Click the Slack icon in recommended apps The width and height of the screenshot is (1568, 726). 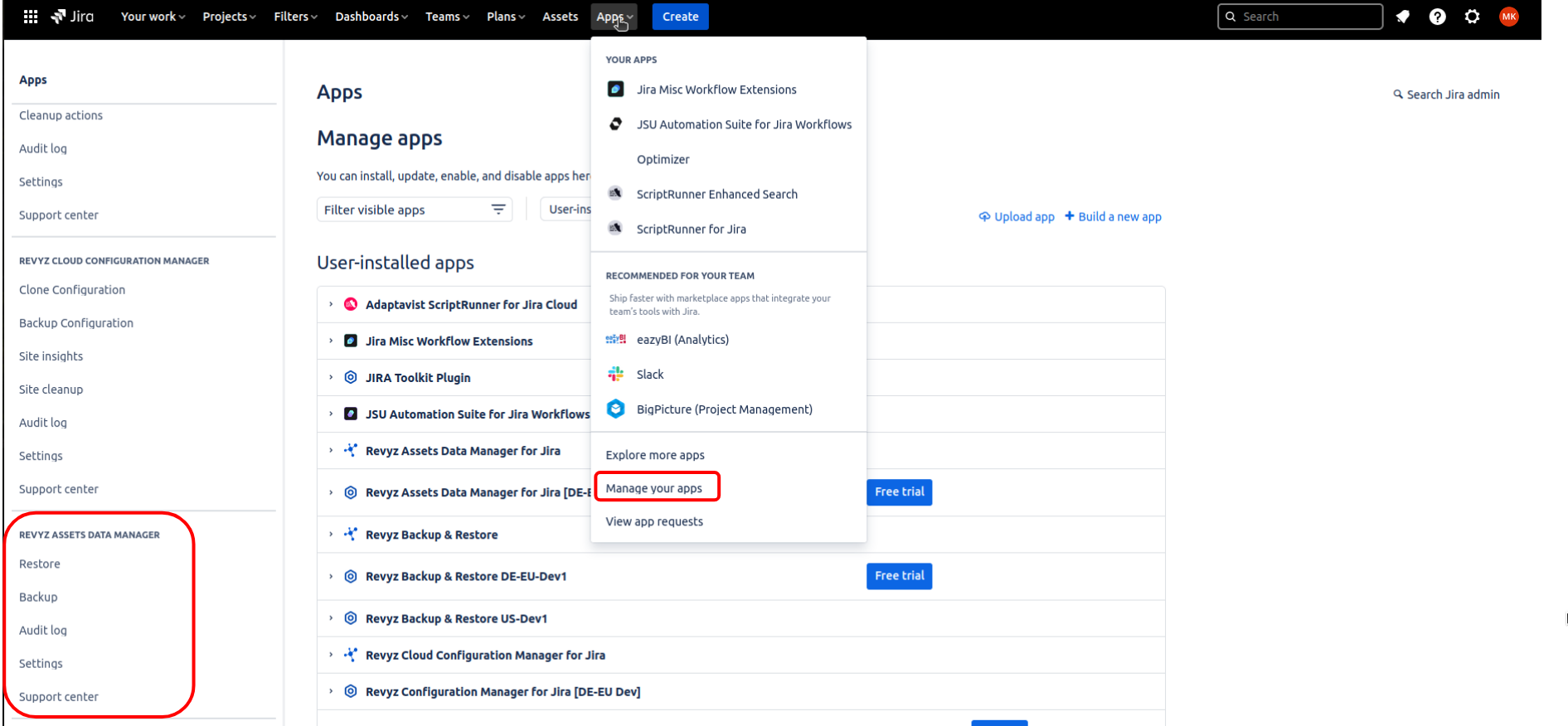(615, 375)
